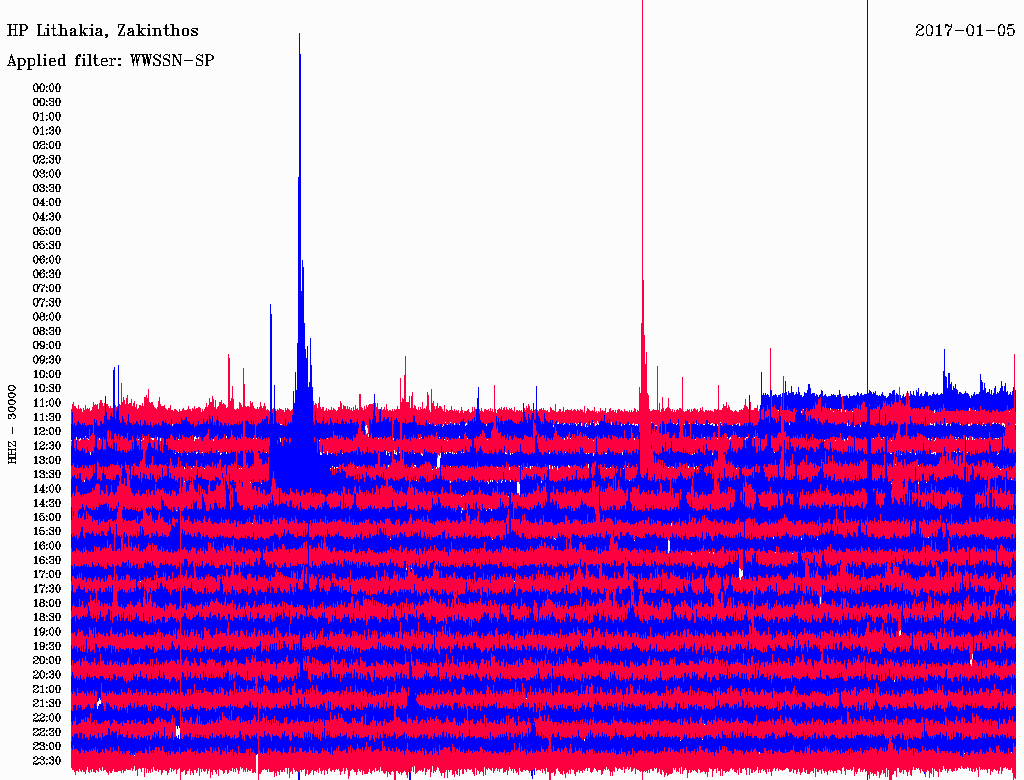Click the '02:30' time label
This screenshot has width=1024, height=780.
47,159
